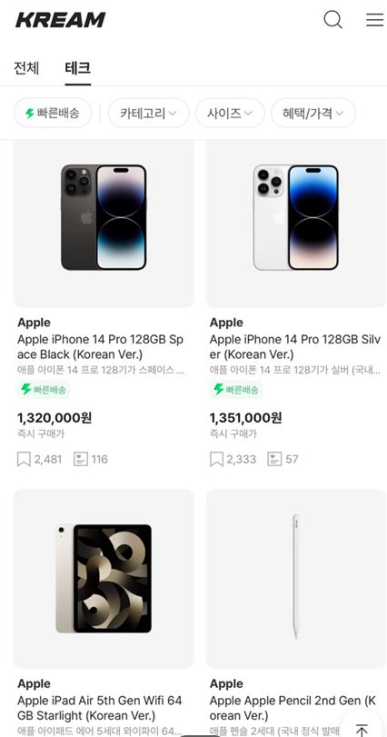The image size is (387, 737).
Task: Tap the KREAM logo
Action: click(x=61, y=20)
